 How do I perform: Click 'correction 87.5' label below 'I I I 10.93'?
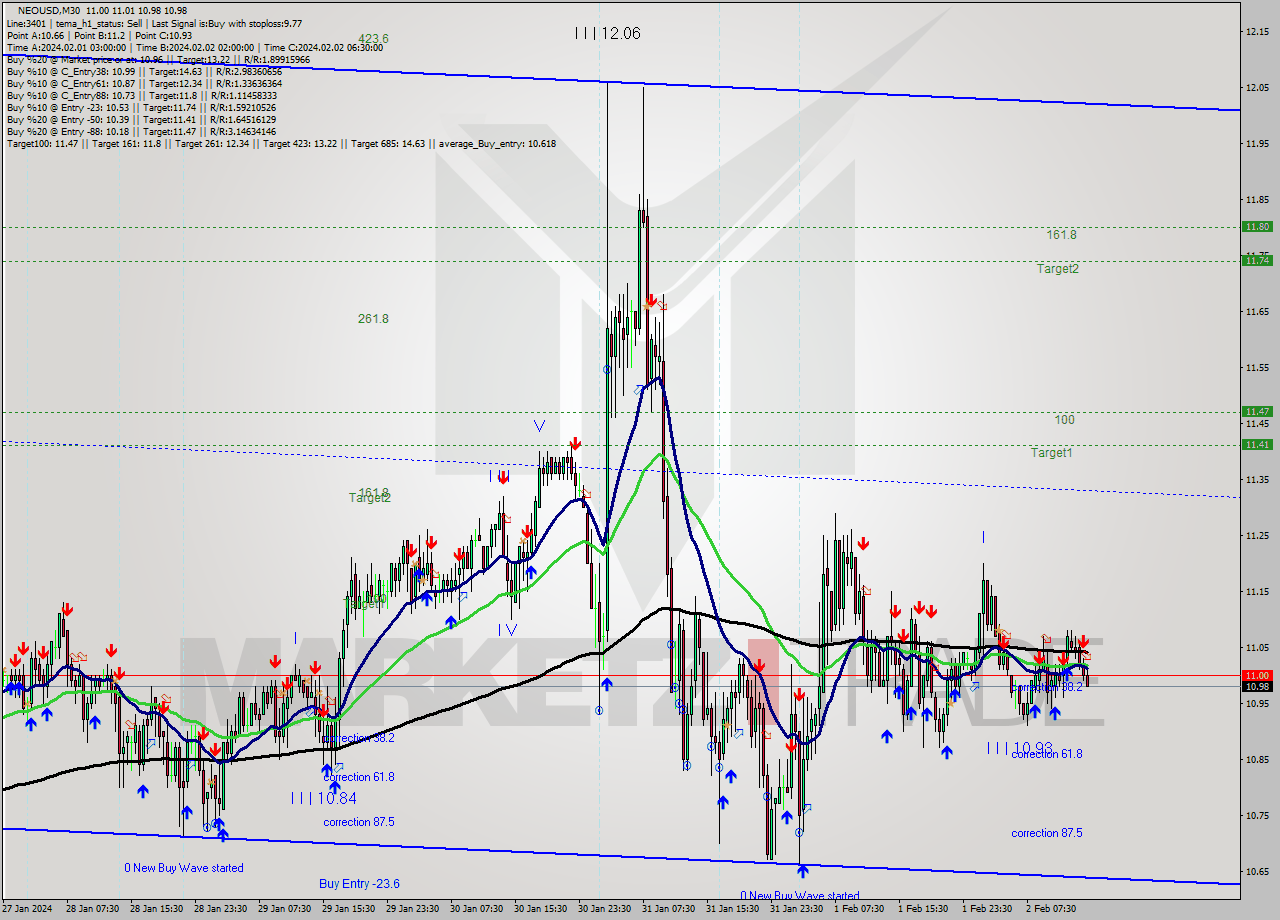[x=1046, y=833]
